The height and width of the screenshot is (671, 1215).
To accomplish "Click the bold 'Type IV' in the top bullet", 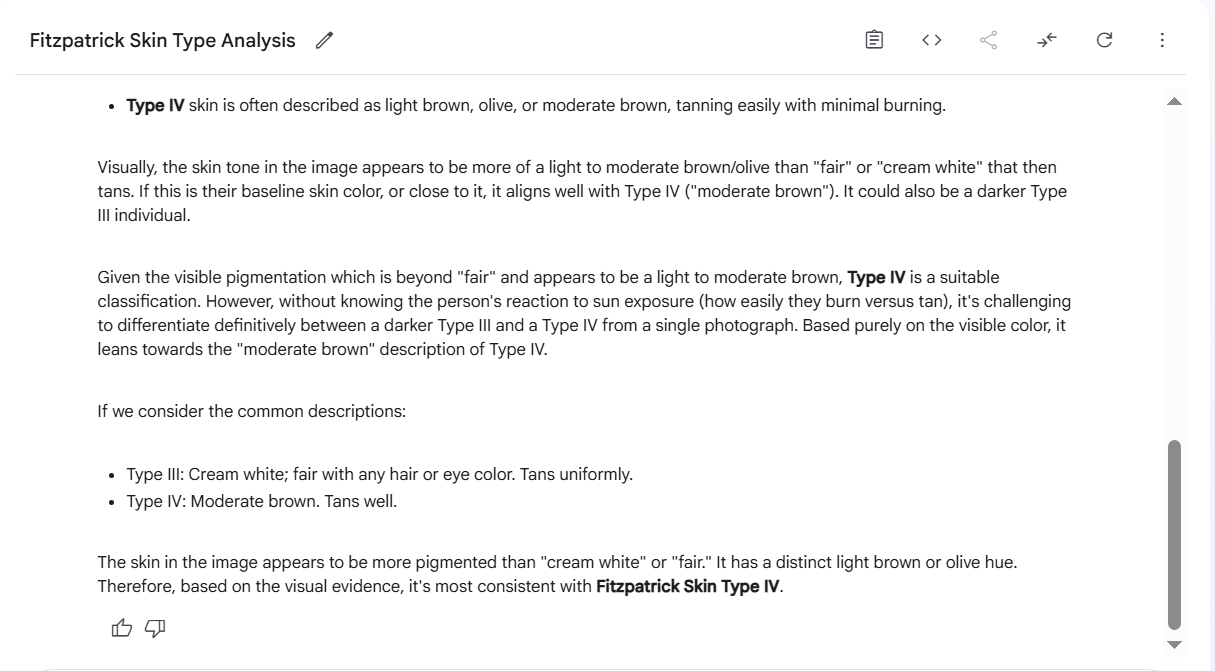I will coord(155,105).
